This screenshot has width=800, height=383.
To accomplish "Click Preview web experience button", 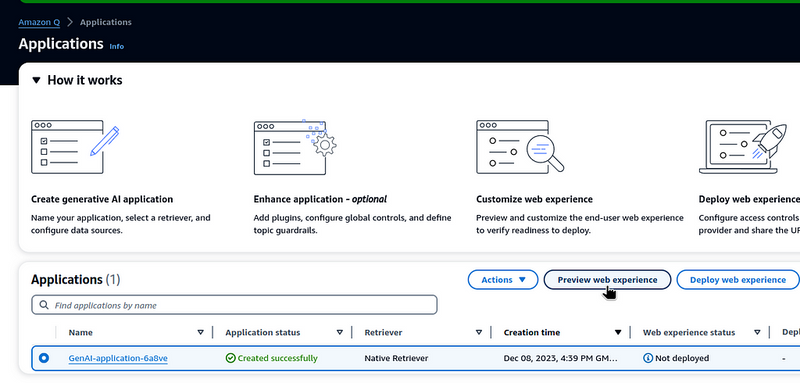I will pos(607,279).
